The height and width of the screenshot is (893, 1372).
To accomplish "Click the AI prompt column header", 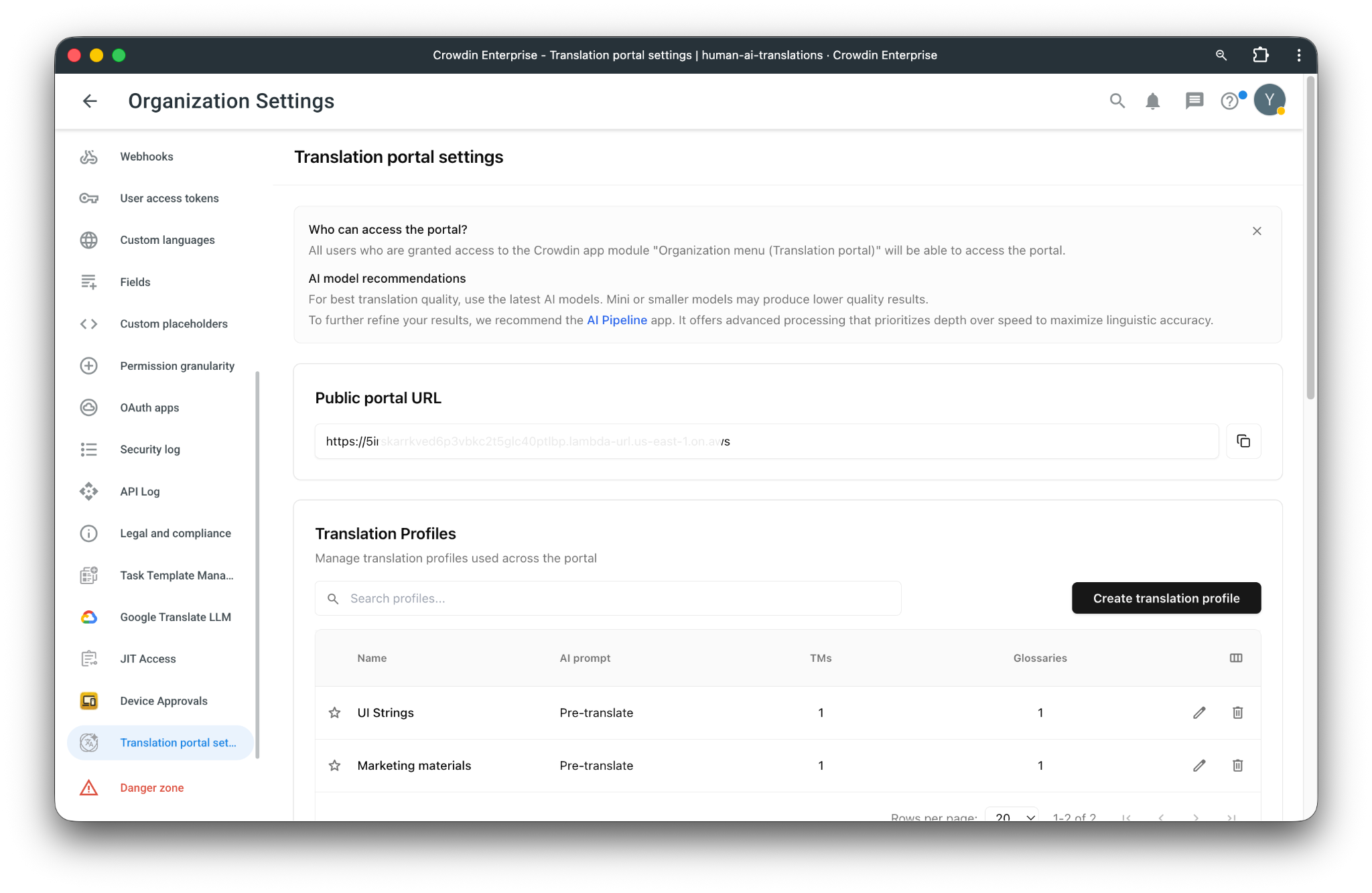I will (585, 658).
